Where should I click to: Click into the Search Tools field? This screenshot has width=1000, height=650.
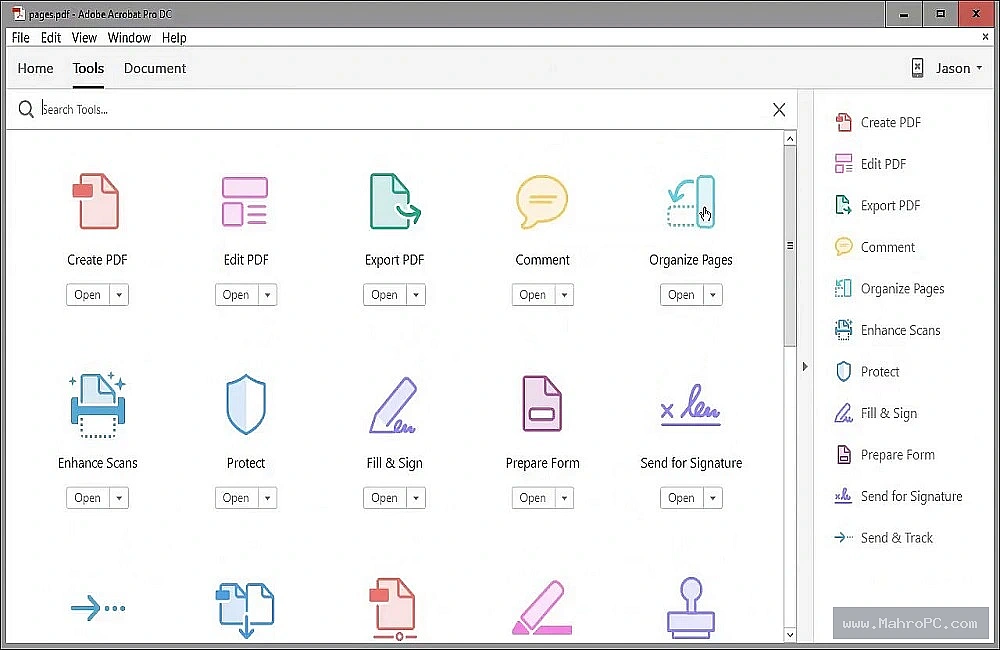[402, 109]
